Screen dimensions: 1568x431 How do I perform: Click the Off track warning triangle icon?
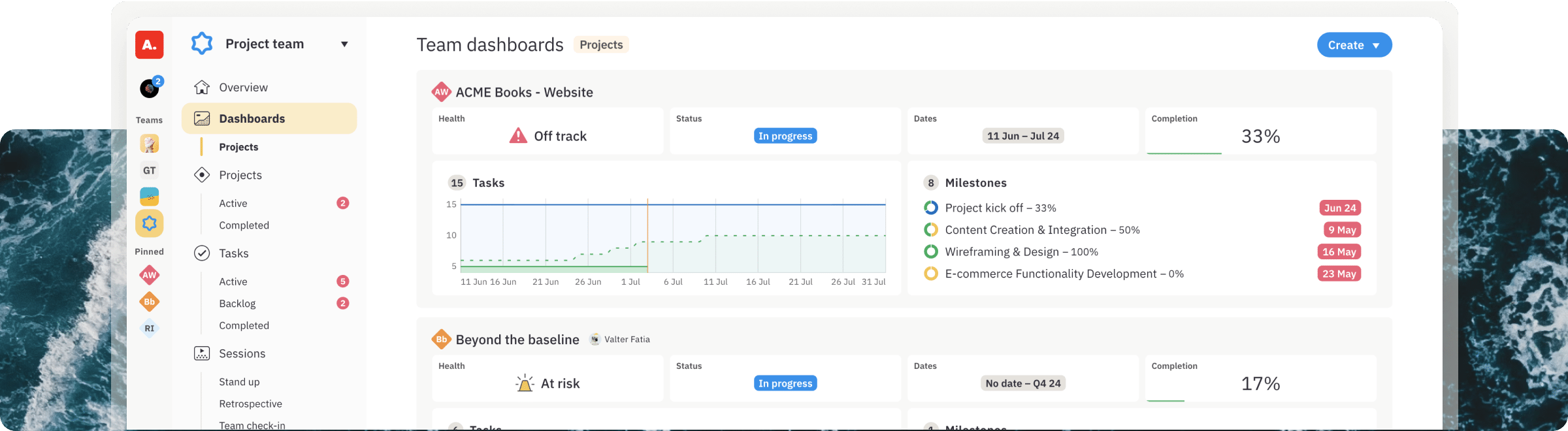[x=518, y=136]
